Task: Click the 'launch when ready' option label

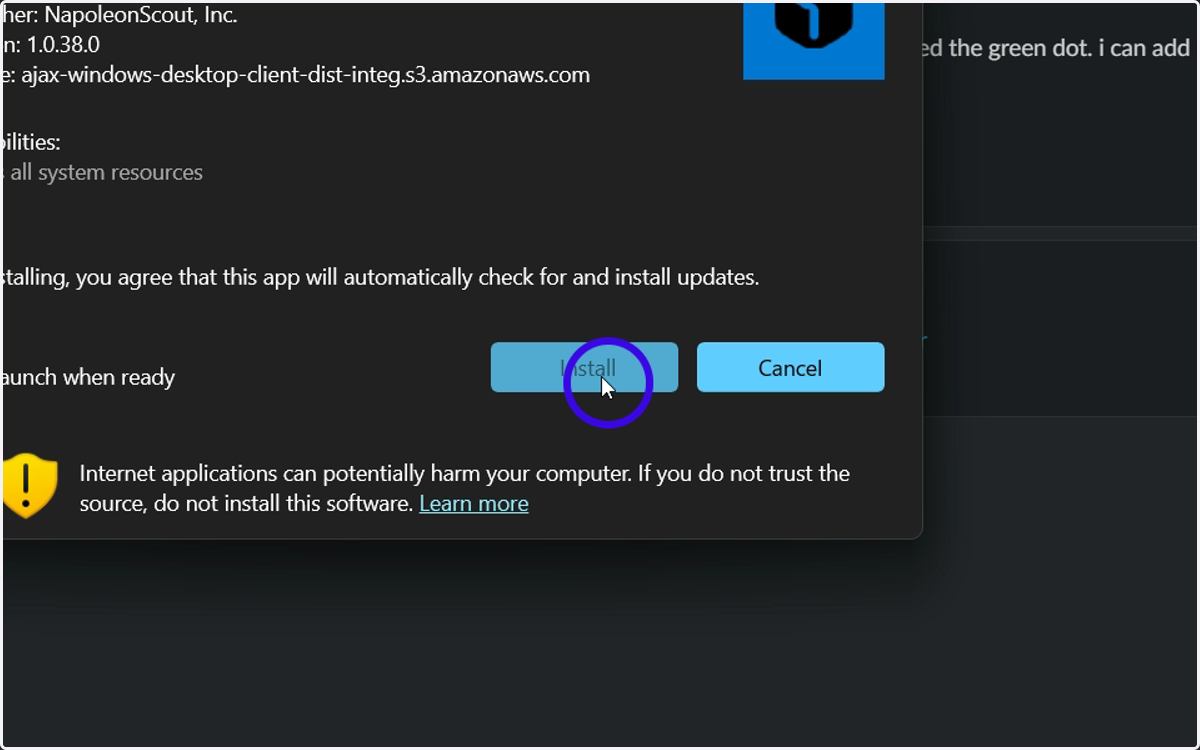Action: (88, 377)
